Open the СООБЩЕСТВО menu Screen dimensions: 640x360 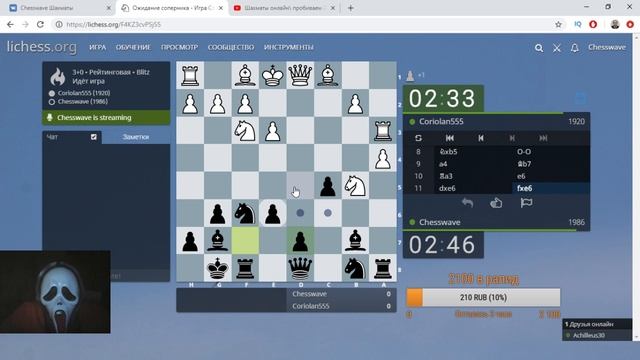[x=231, y=47]
